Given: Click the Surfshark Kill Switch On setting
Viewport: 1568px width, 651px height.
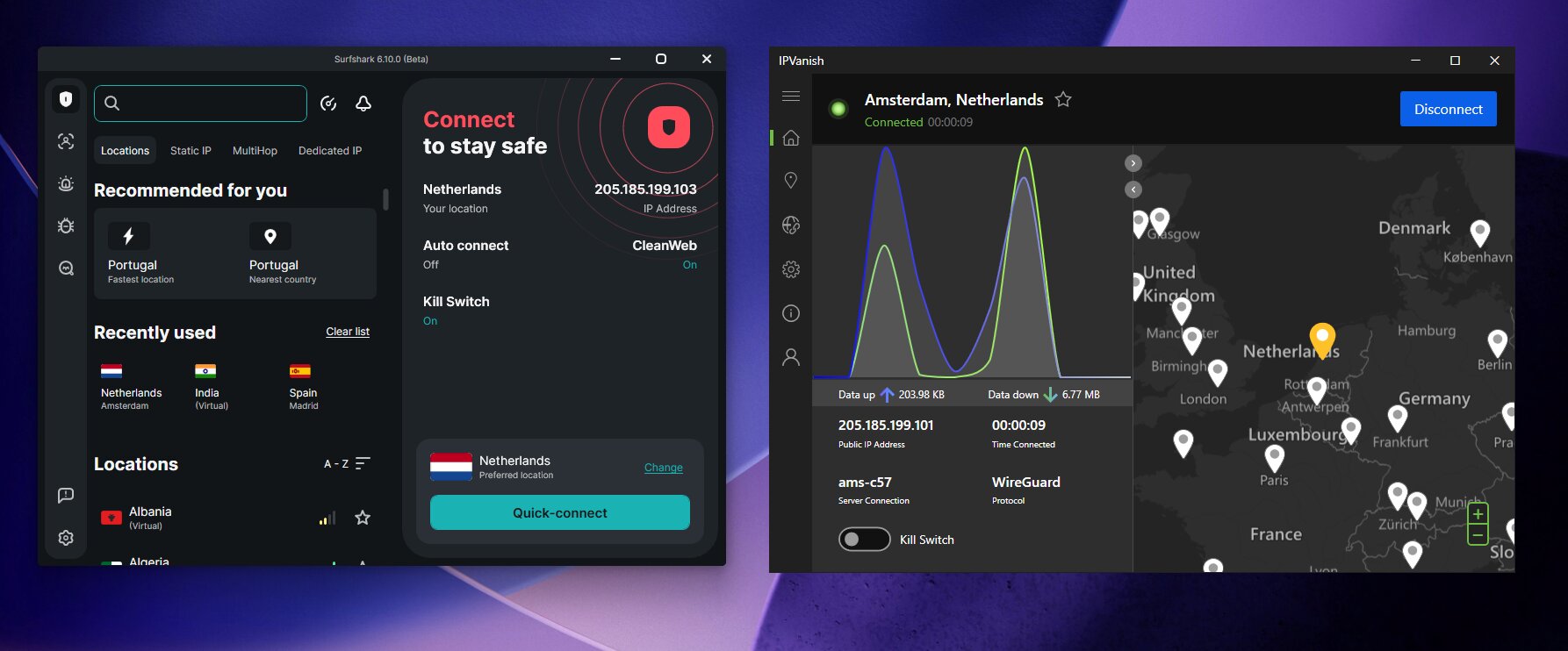Looking at the screenshot, I should [457, 310].
